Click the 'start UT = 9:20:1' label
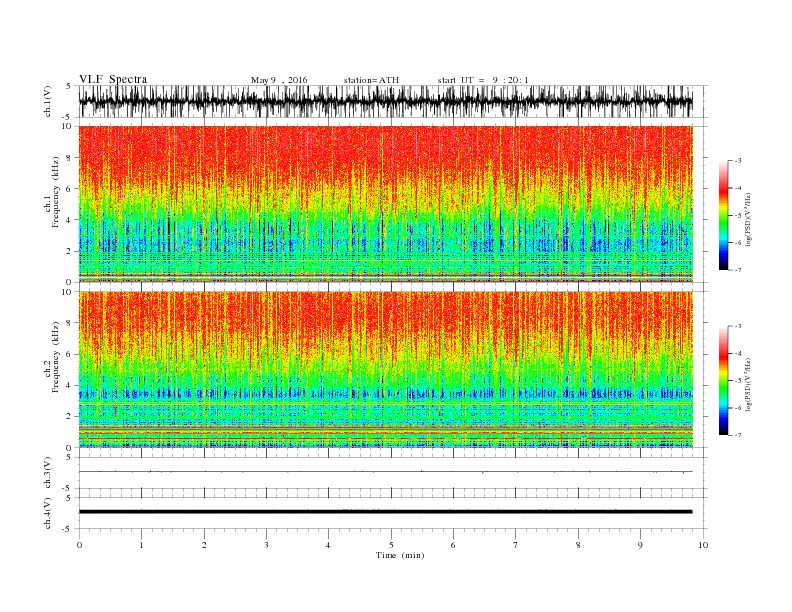 click(483, 80)
